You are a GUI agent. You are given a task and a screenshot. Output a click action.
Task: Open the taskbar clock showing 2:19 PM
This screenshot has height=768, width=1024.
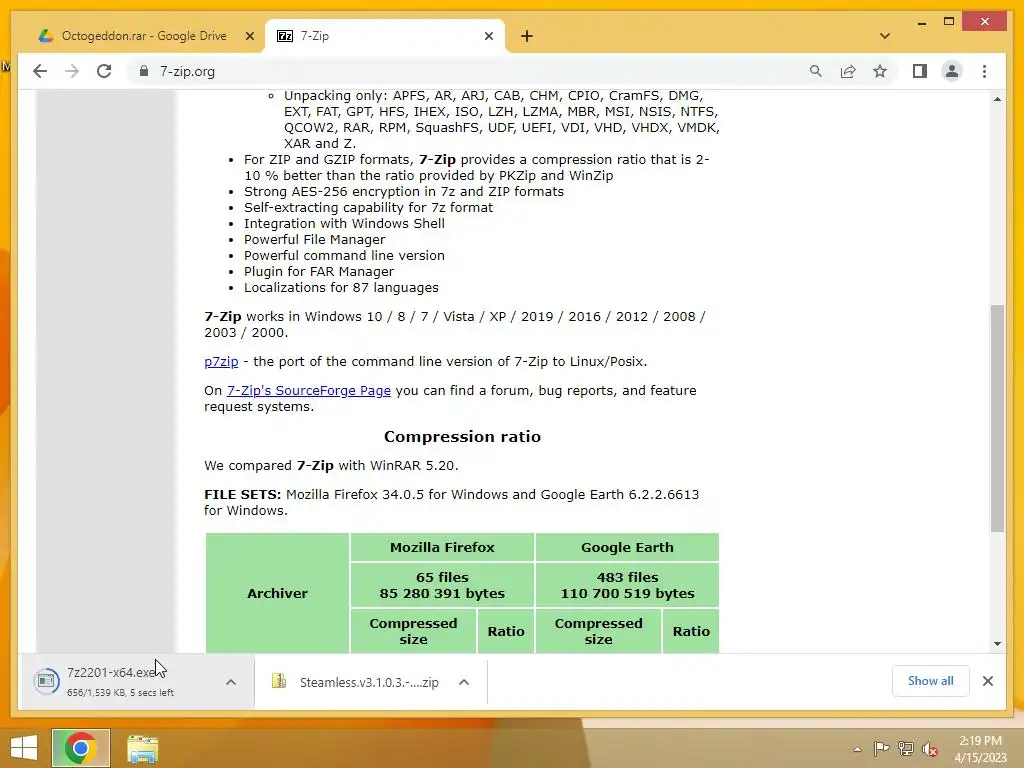pos(980,748)
